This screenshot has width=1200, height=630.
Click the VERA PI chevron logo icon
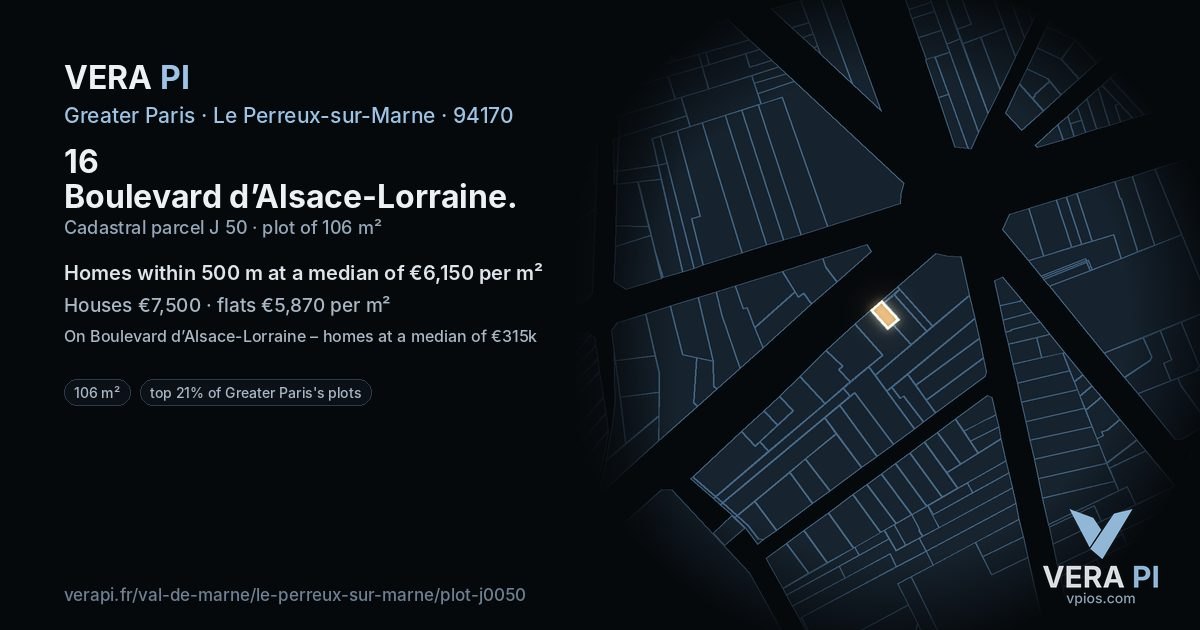click(1100, 533)
